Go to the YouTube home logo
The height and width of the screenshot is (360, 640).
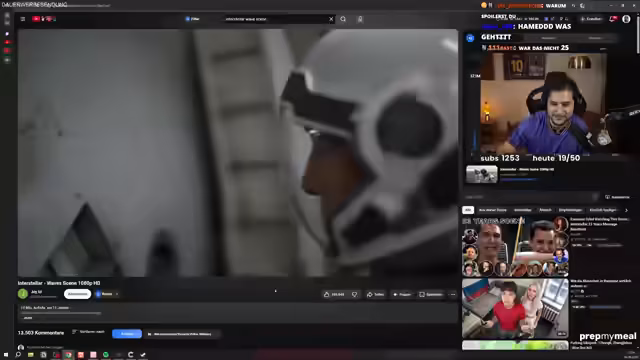(44, 19)
